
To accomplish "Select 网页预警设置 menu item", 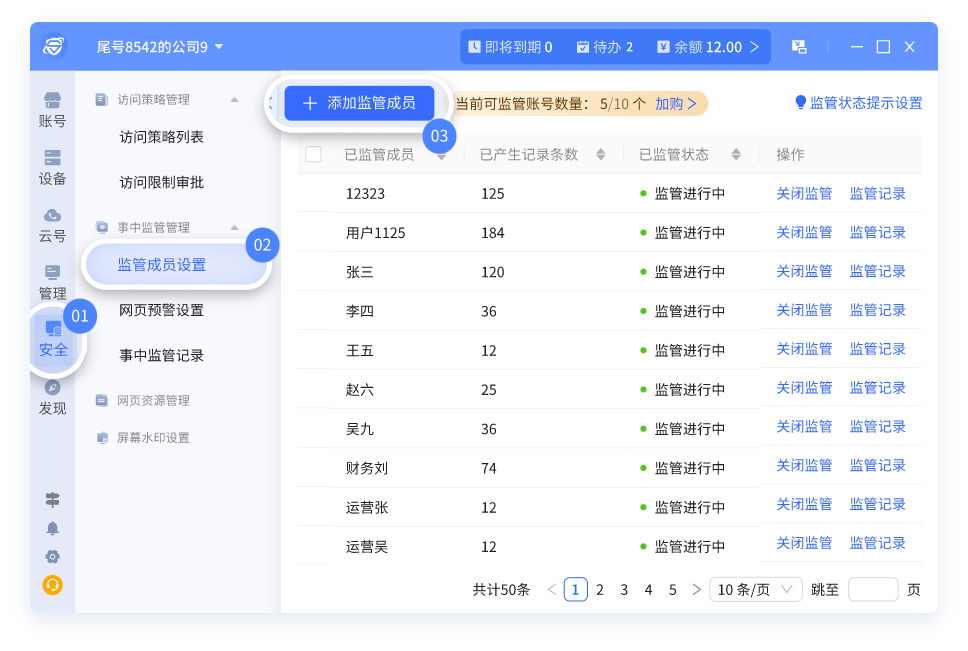I will click(x=161, y=310).
